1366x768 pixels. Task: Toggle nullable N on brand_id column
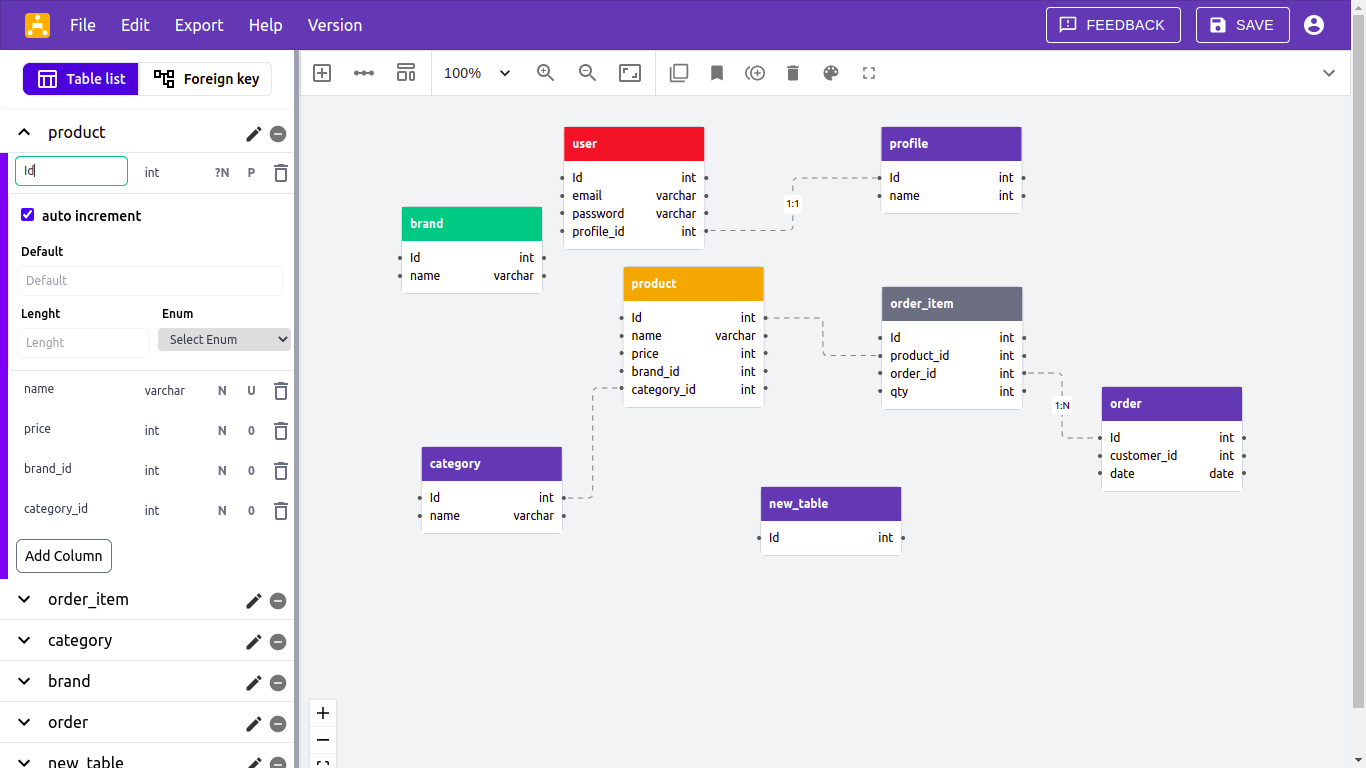point(222,471)
